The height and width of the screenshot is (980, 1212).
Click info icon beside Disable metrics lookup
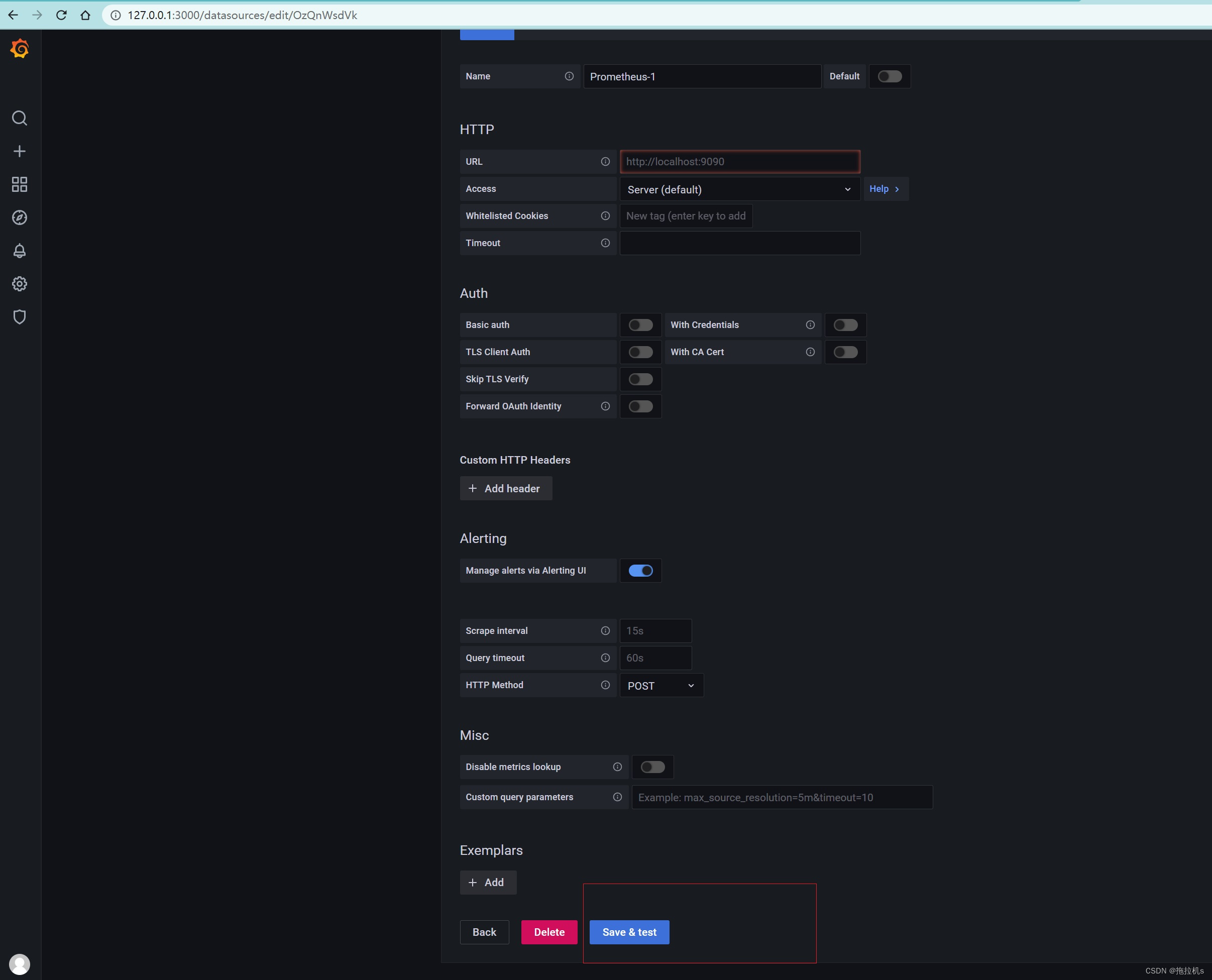click(617, 767)
